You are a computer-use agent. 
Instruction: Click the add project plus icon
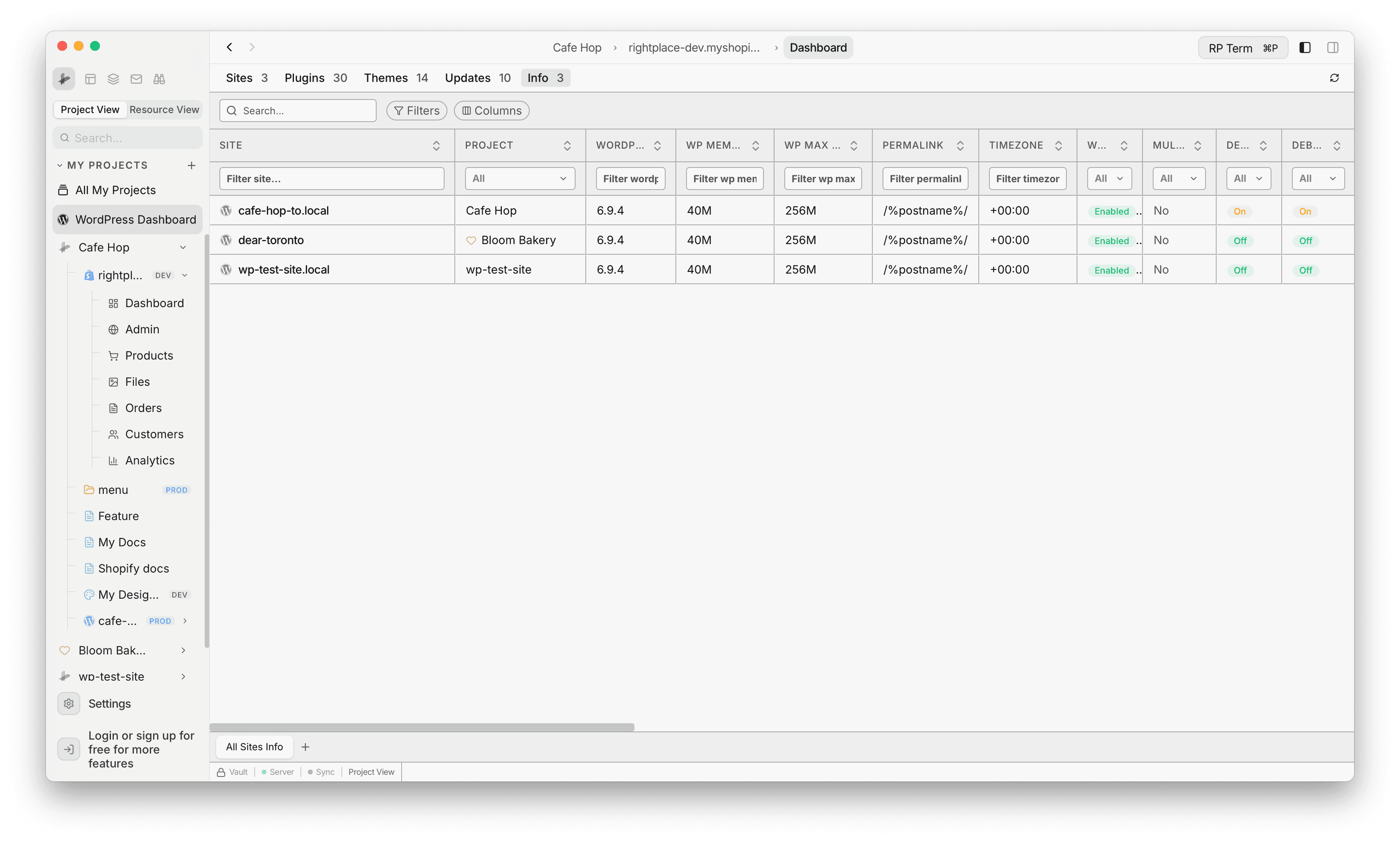point(191,165)
